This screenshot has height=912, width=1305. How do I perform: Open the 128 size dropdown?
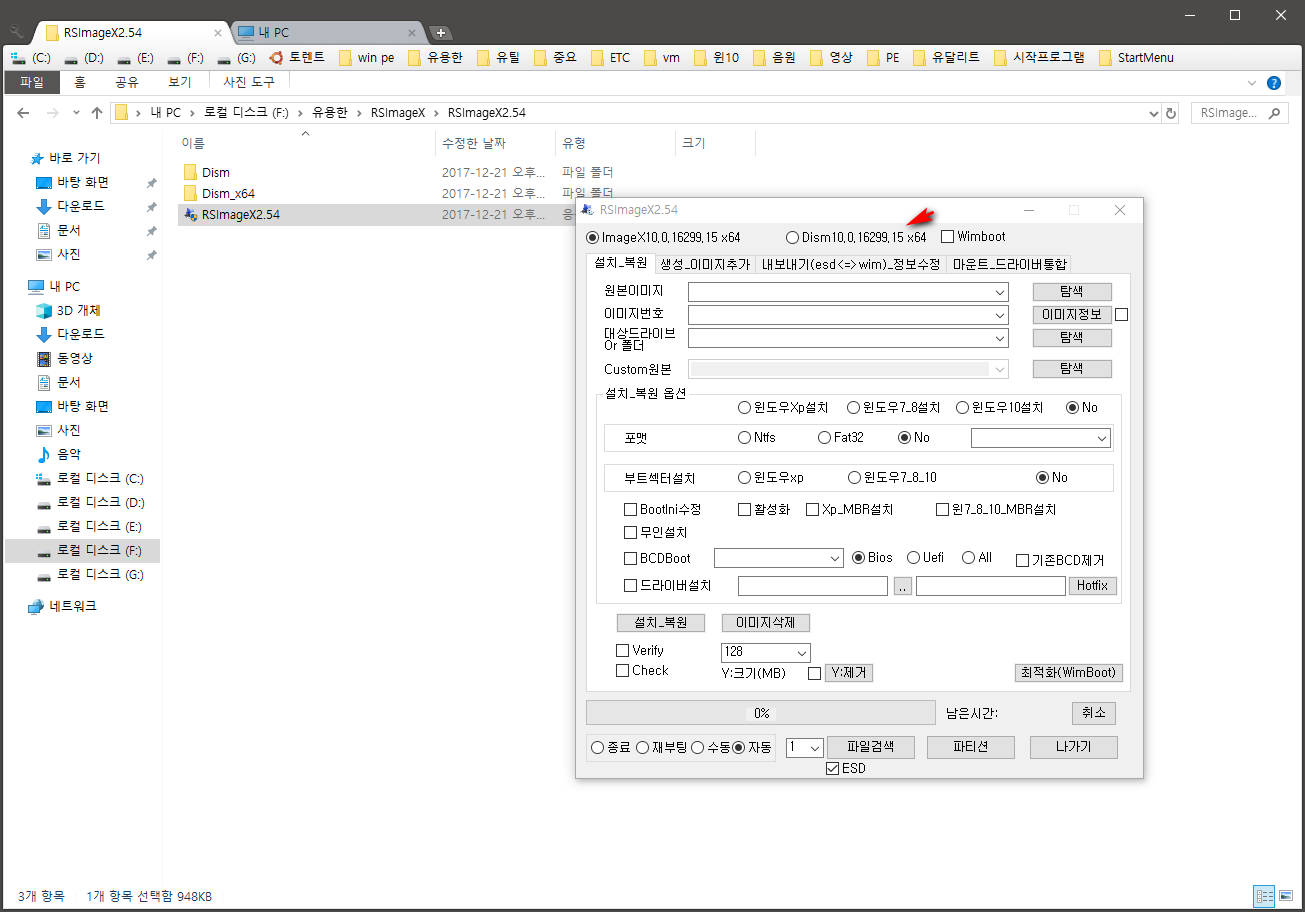coord(802,652)
